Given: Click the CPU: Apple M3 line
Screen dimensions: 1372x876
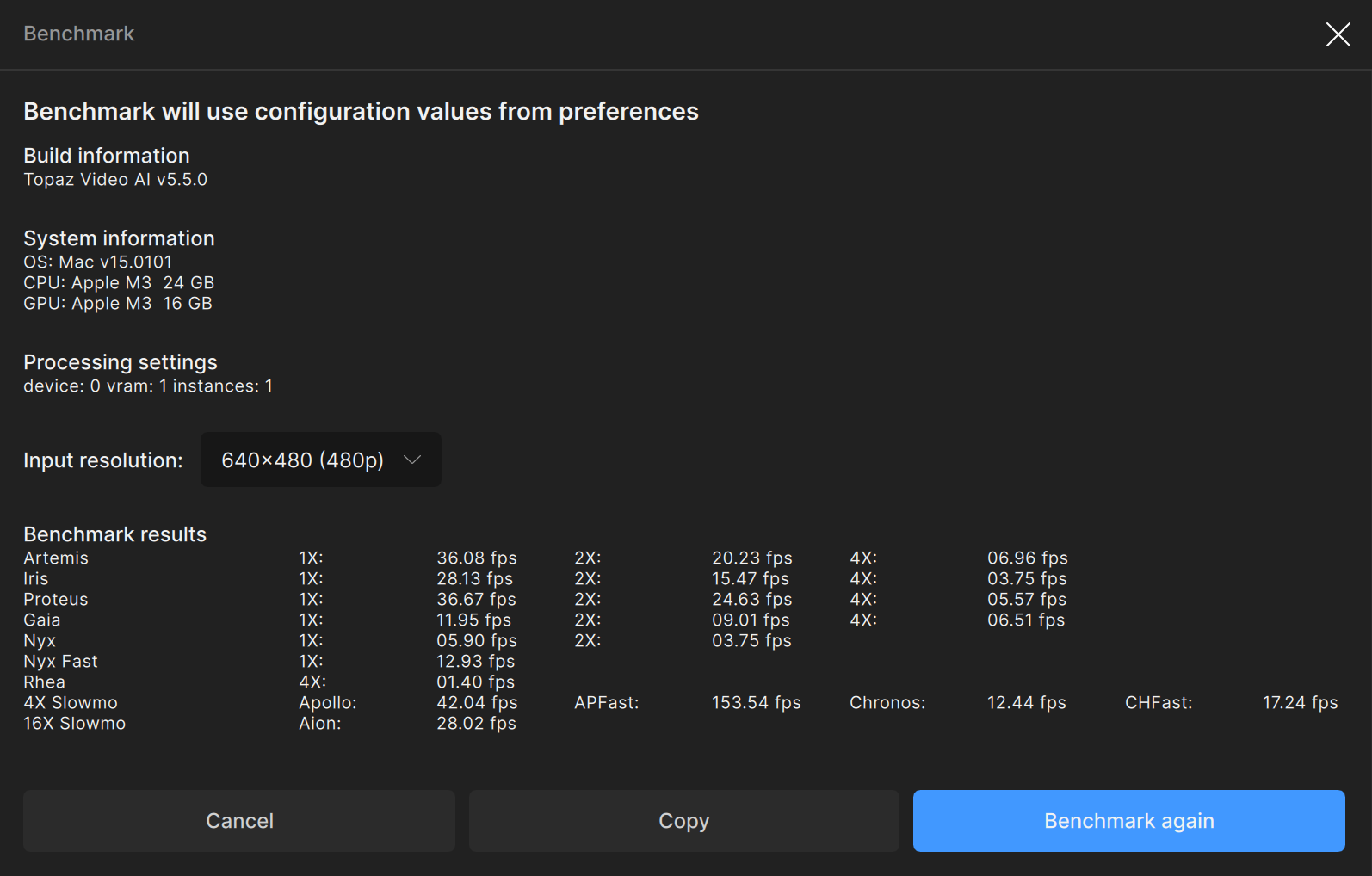Looking at the screenshot, I should 119,283.
